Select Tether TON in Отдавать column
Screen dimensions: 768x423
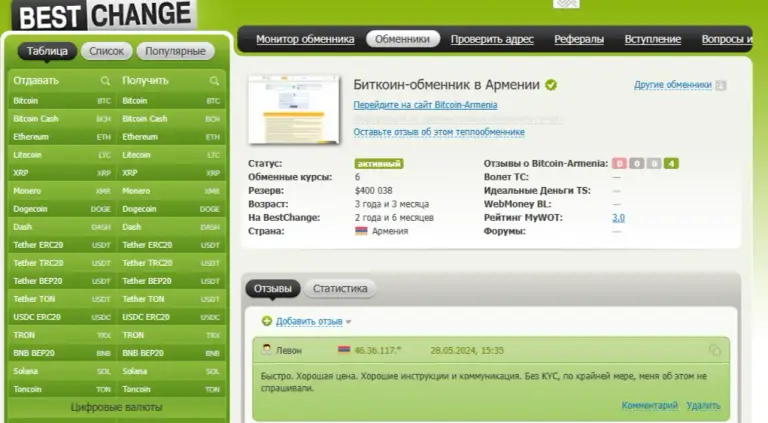62,299
